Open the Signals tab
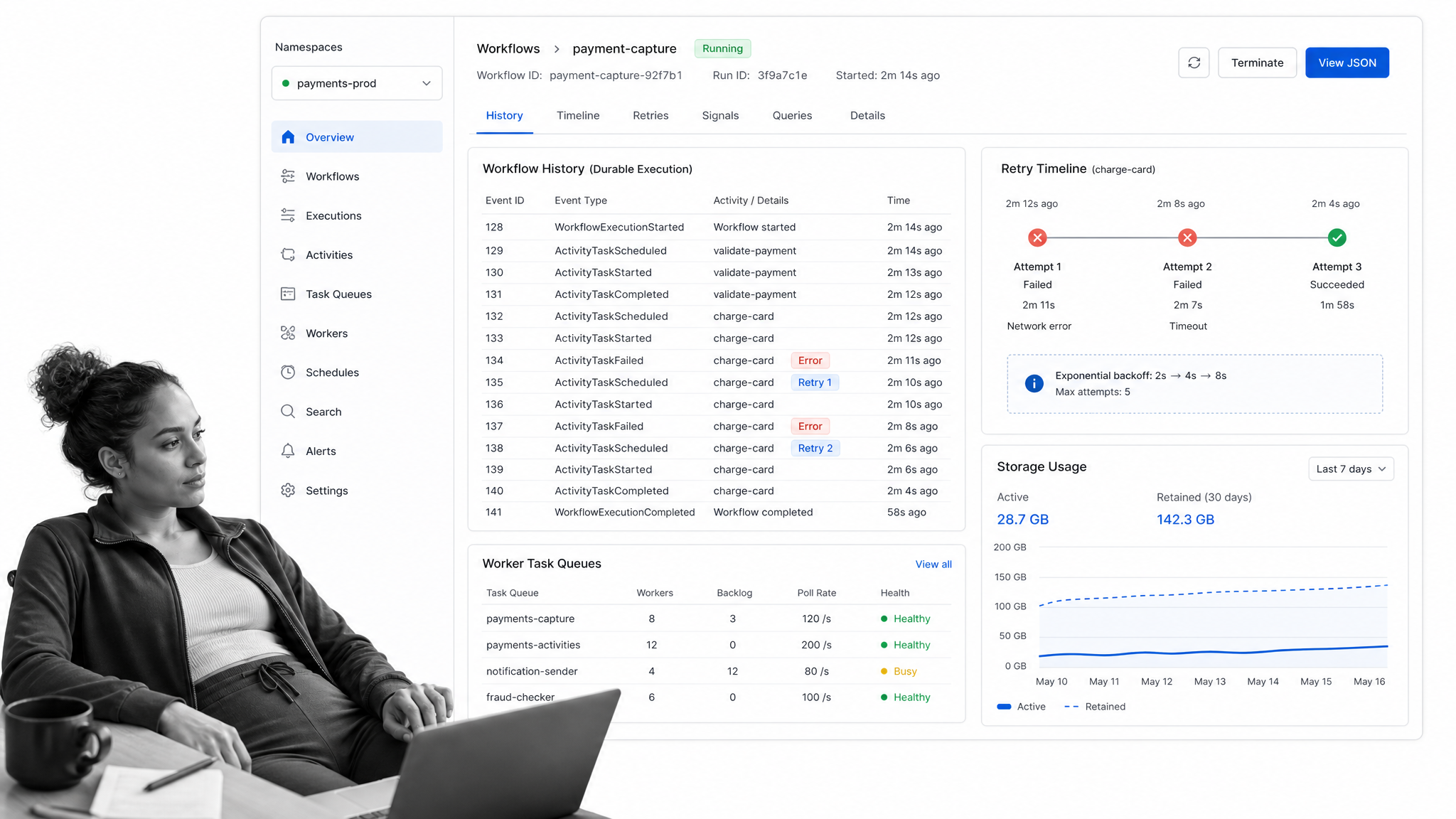This screenshot has height=819, width=1456. point(720,115)
